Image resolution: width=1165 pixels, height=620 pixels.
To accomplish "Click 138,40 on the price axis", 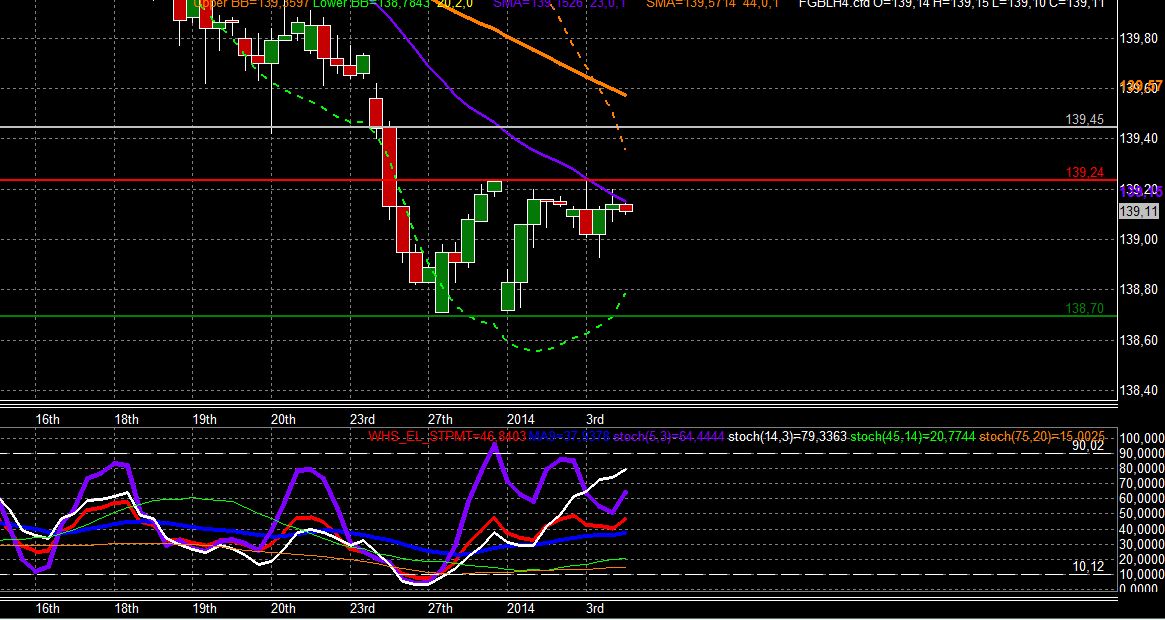I will [x=1138, y=391].
